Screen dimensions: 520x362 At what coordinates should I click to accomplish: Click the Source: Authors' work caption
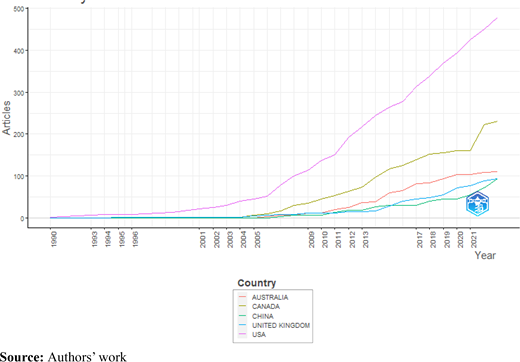tap(63, 357)
